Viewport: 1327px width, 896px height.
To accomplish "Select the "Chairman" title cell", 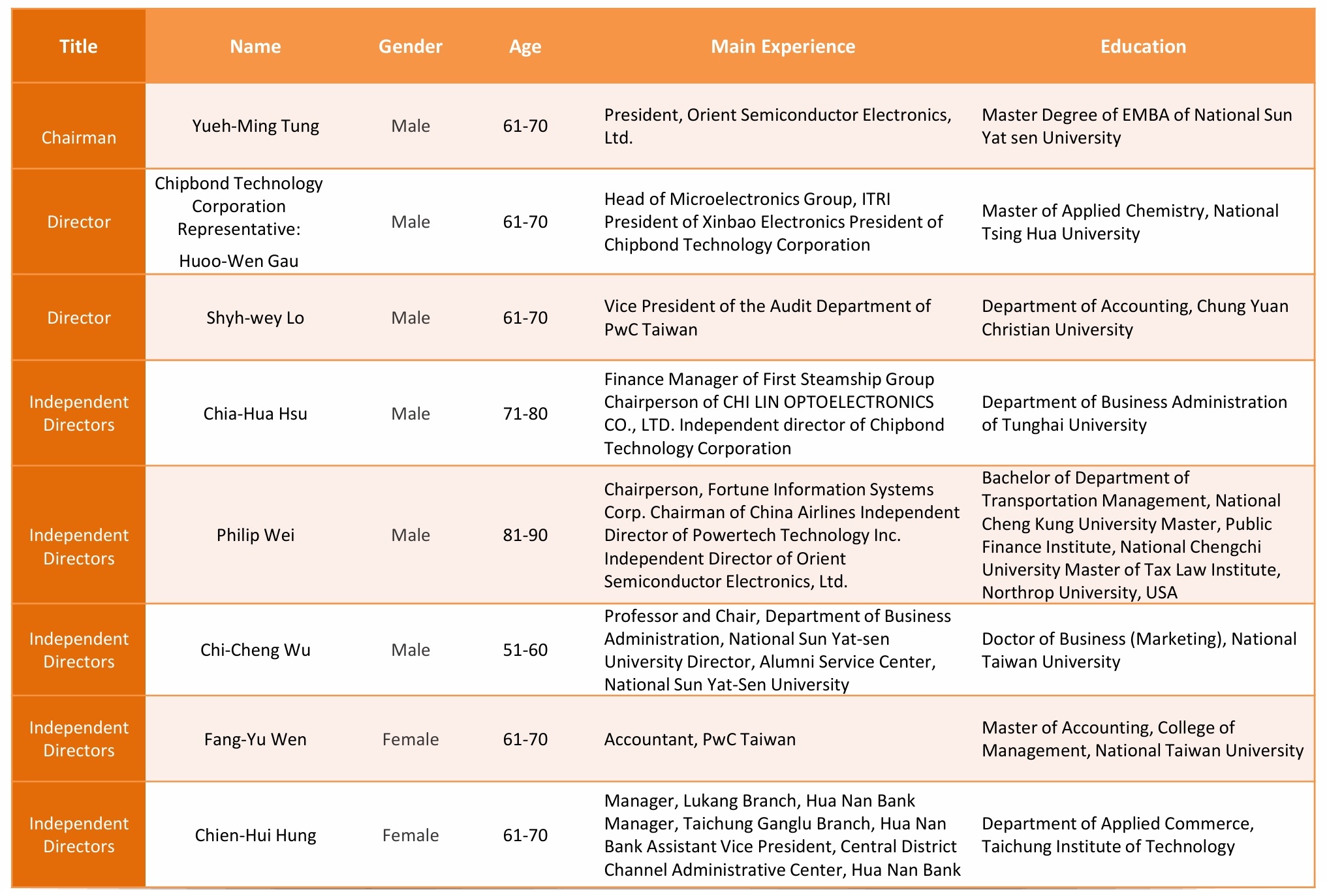I will point(79,138).
